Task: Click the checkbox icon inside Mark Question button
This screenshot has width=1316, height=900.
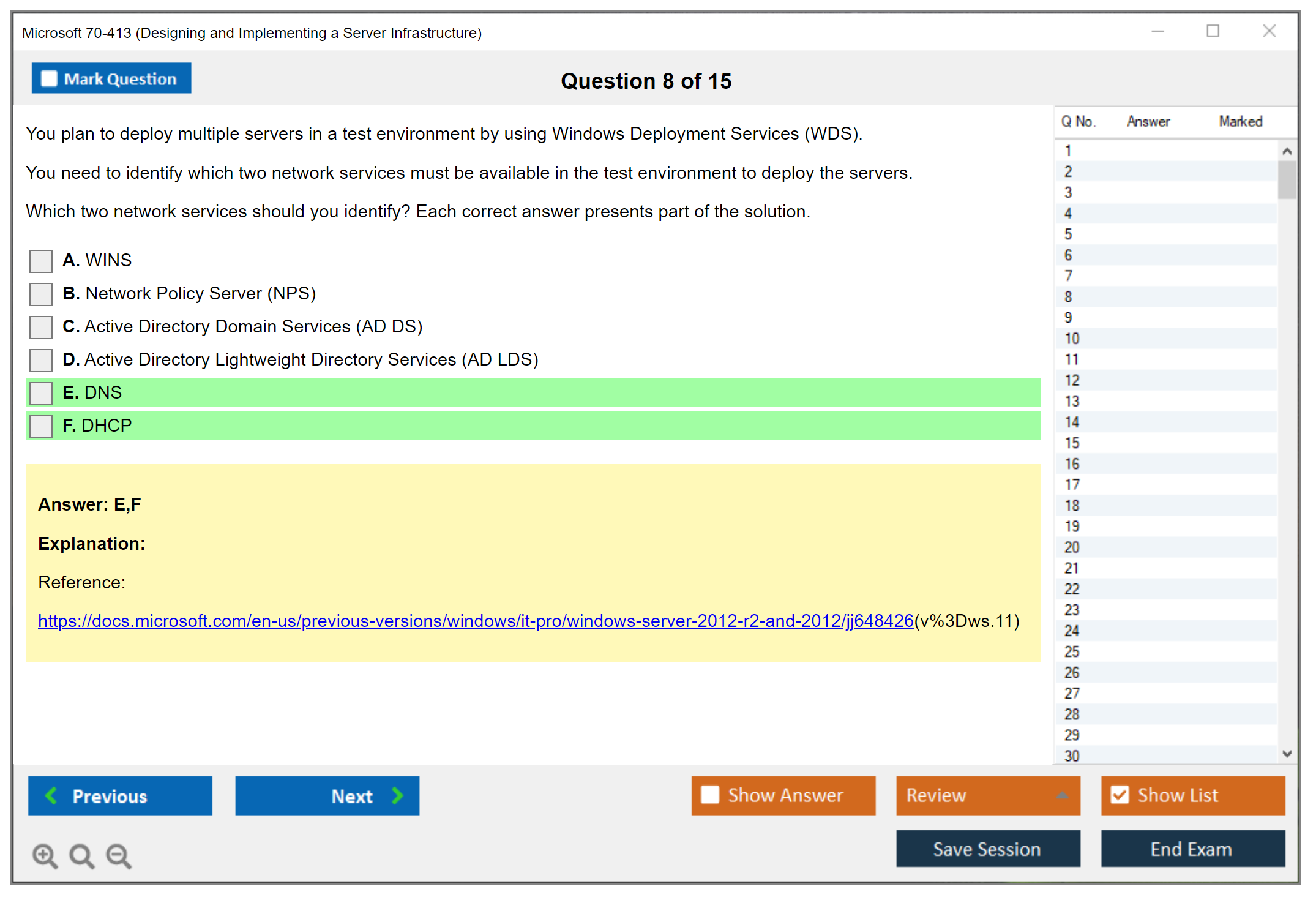Action: tap(48, 78)
